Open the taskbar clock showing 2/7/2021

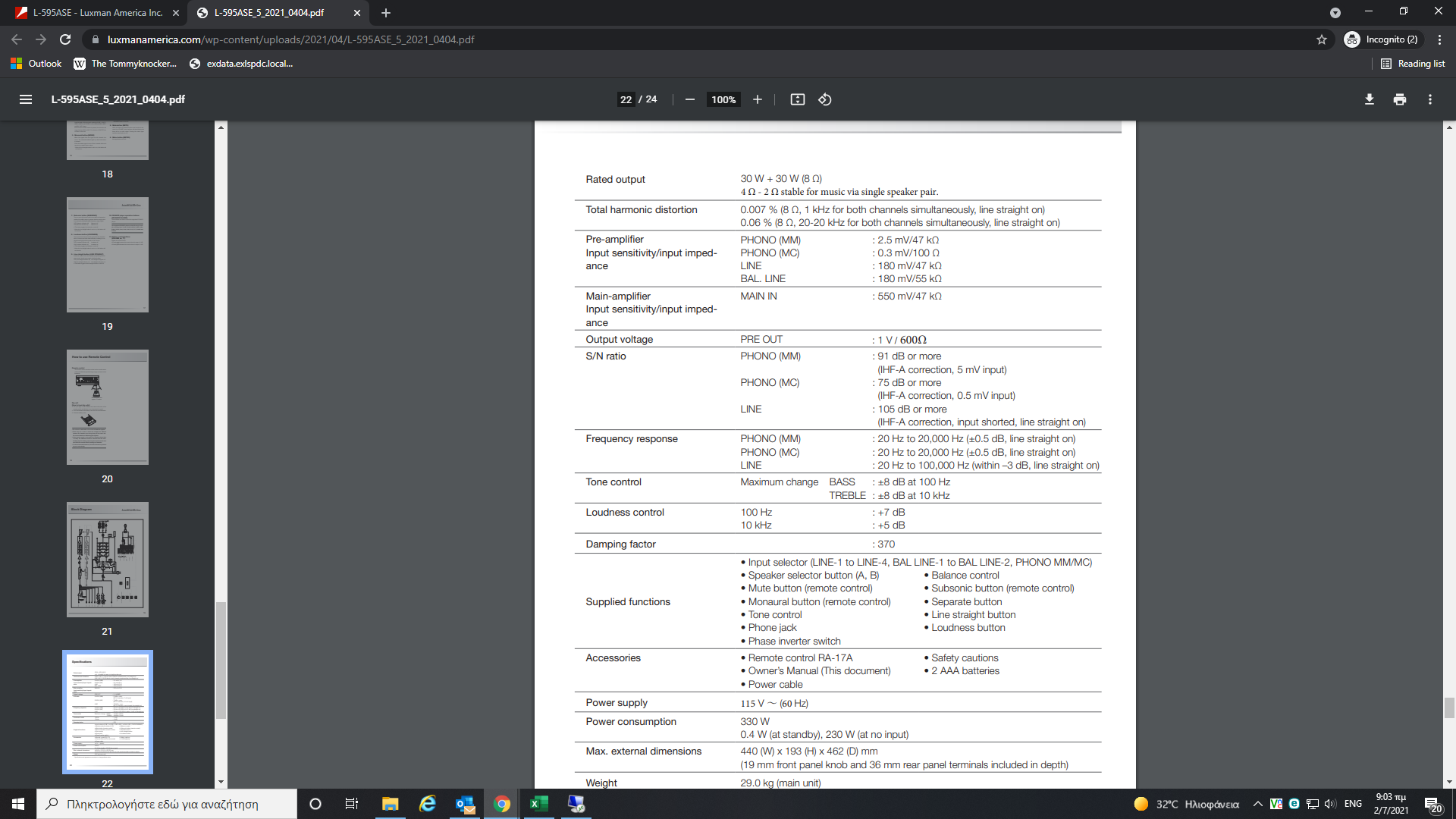(x=1391, y=804)
